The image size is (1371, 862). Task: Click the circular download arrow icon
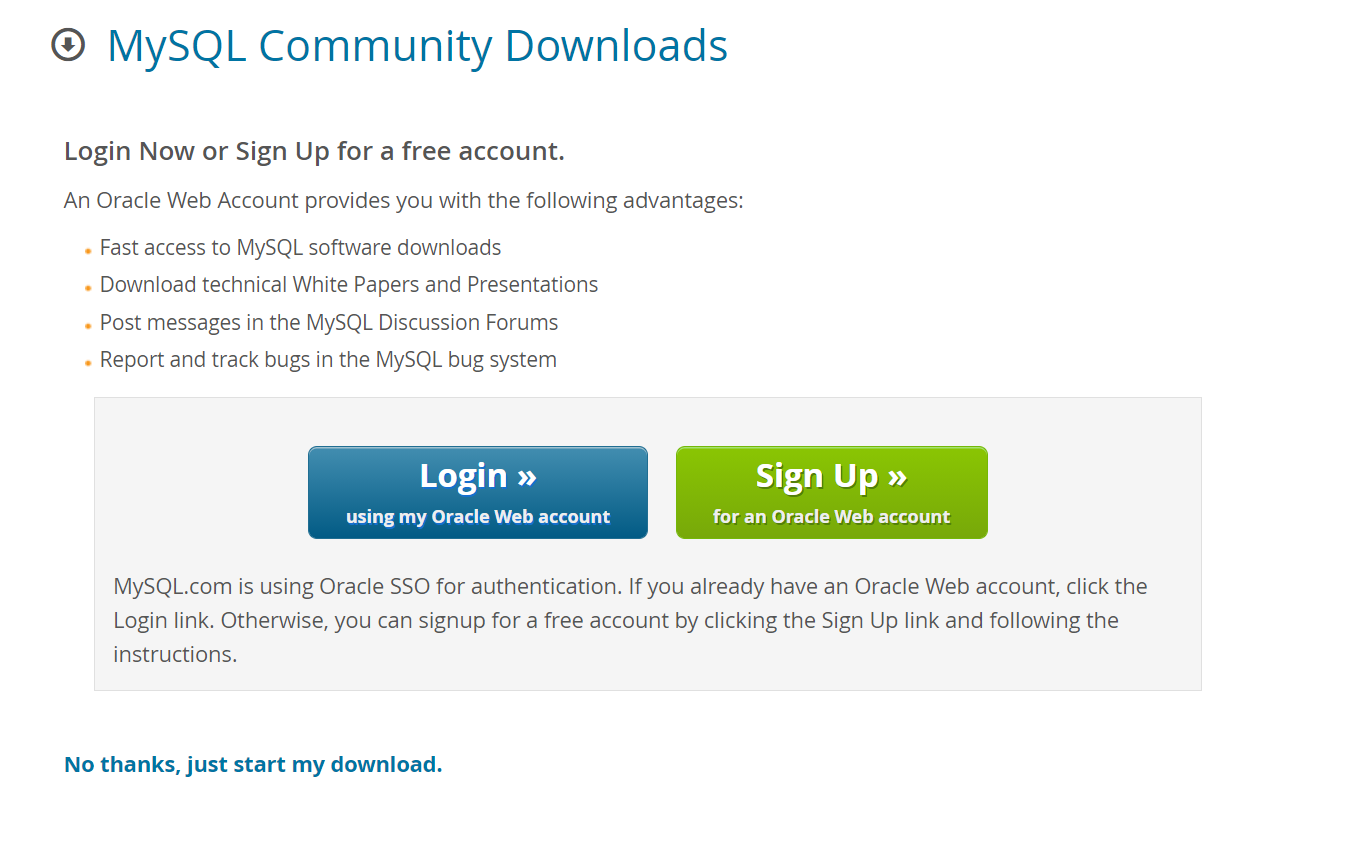(68, 45)
